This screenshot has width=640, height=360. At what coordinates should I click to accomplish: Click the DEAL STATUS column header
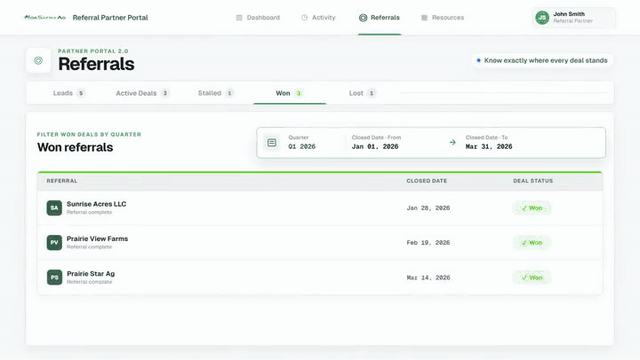(x=533, y=181)
